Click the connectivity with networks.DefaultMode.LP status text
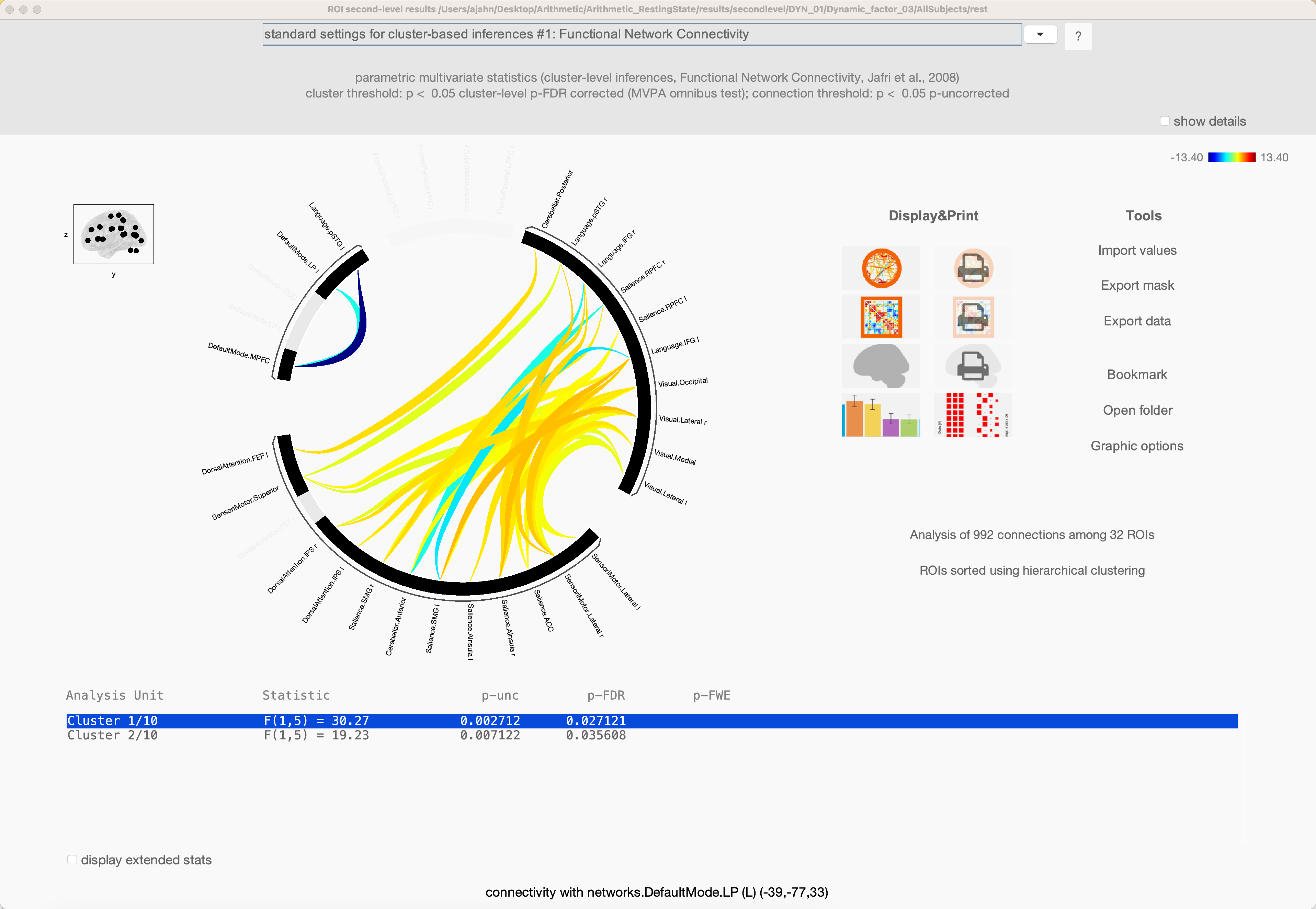 tap(657, 892)
